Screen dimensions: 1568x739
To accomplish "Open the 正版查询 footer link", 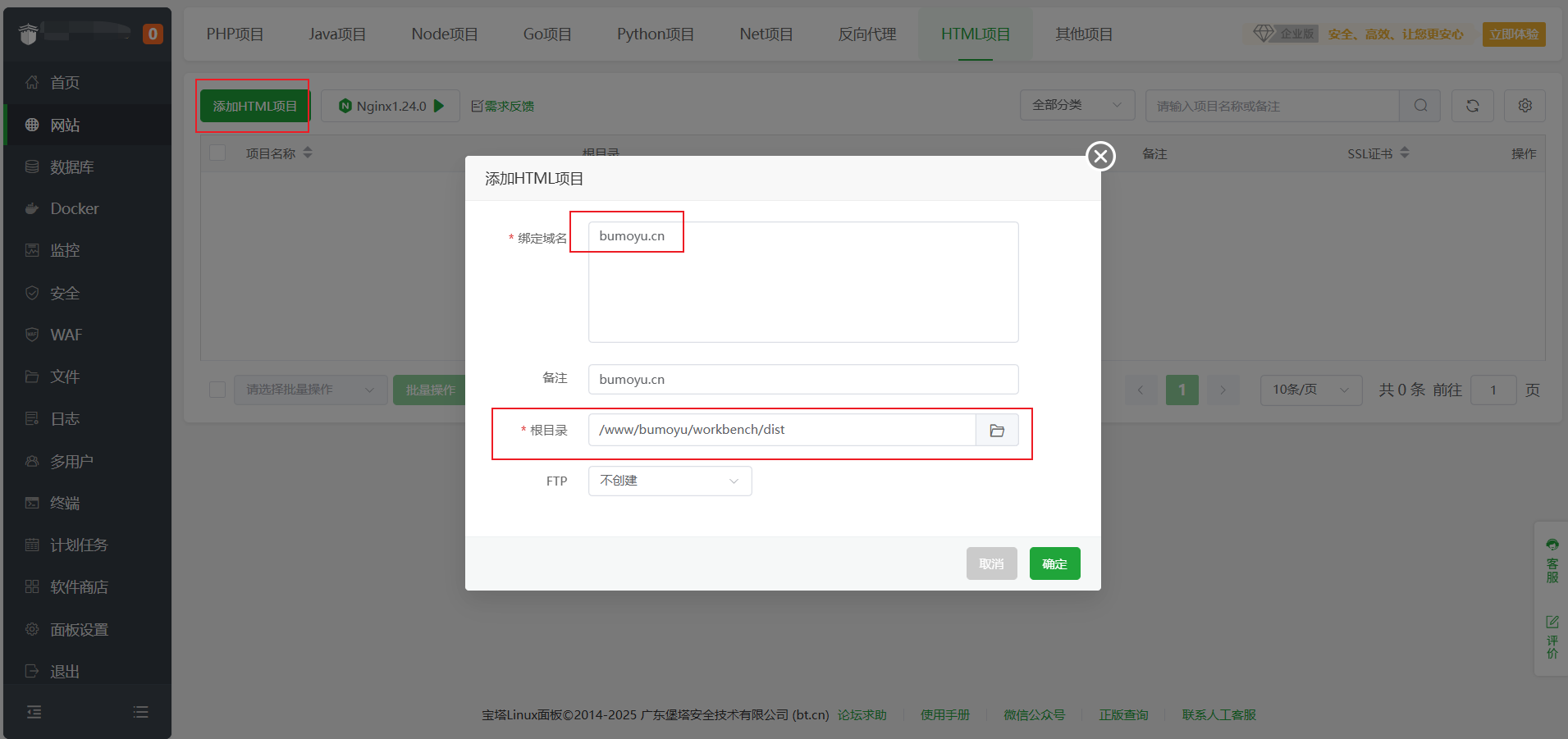I will click(1123, 714).
